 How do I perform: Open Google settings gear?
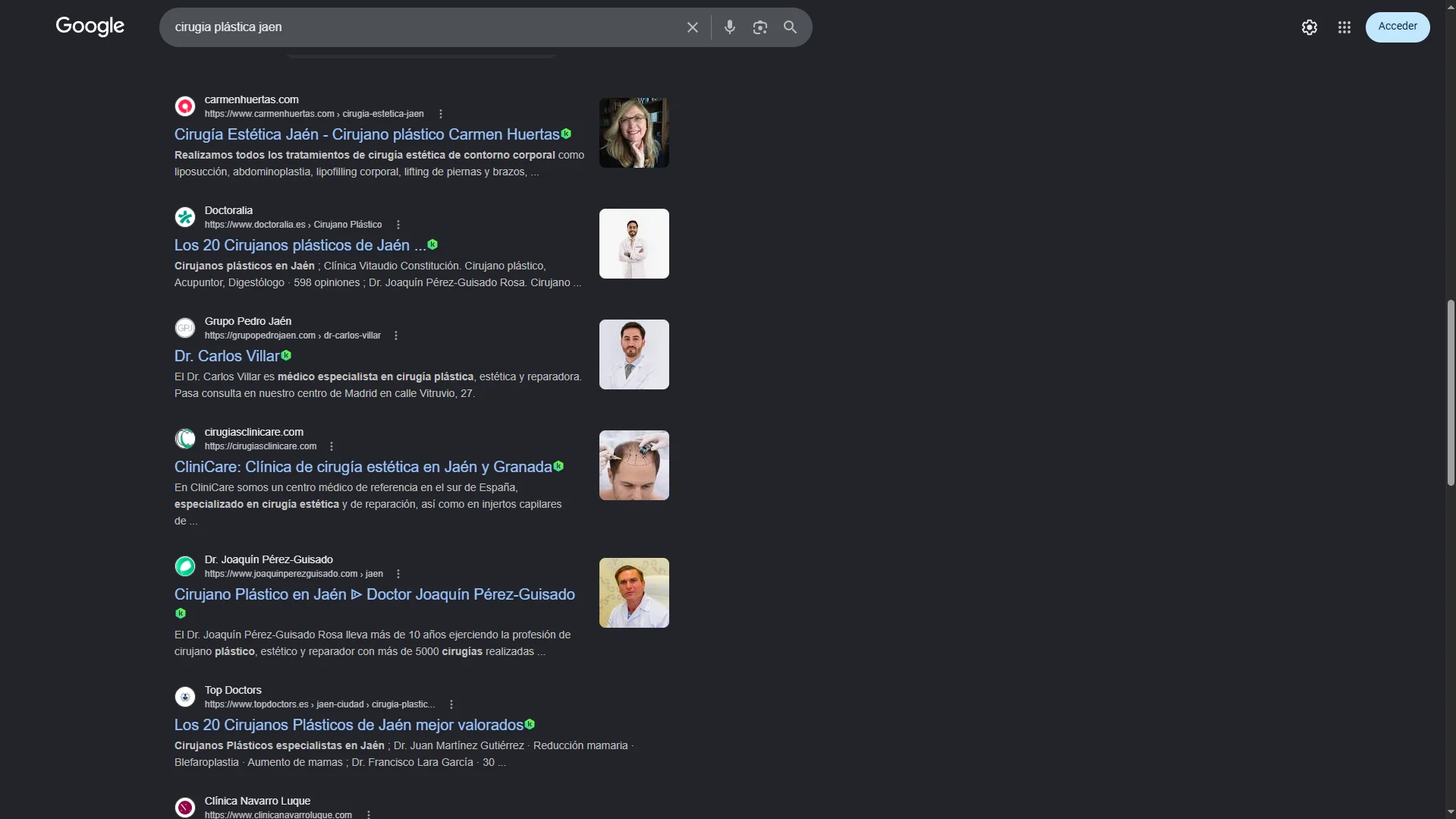tap(1309, 27)
